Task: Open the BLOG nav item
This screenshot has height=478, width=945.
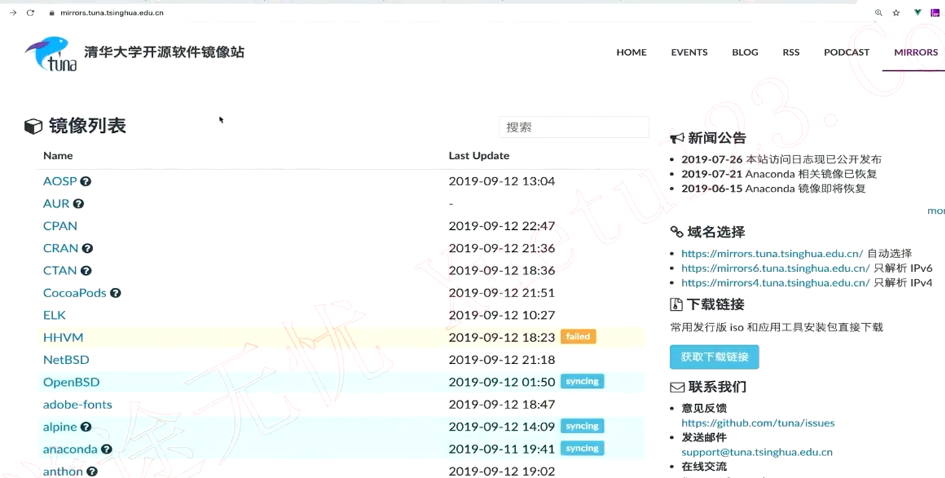Action: point(745,52)
